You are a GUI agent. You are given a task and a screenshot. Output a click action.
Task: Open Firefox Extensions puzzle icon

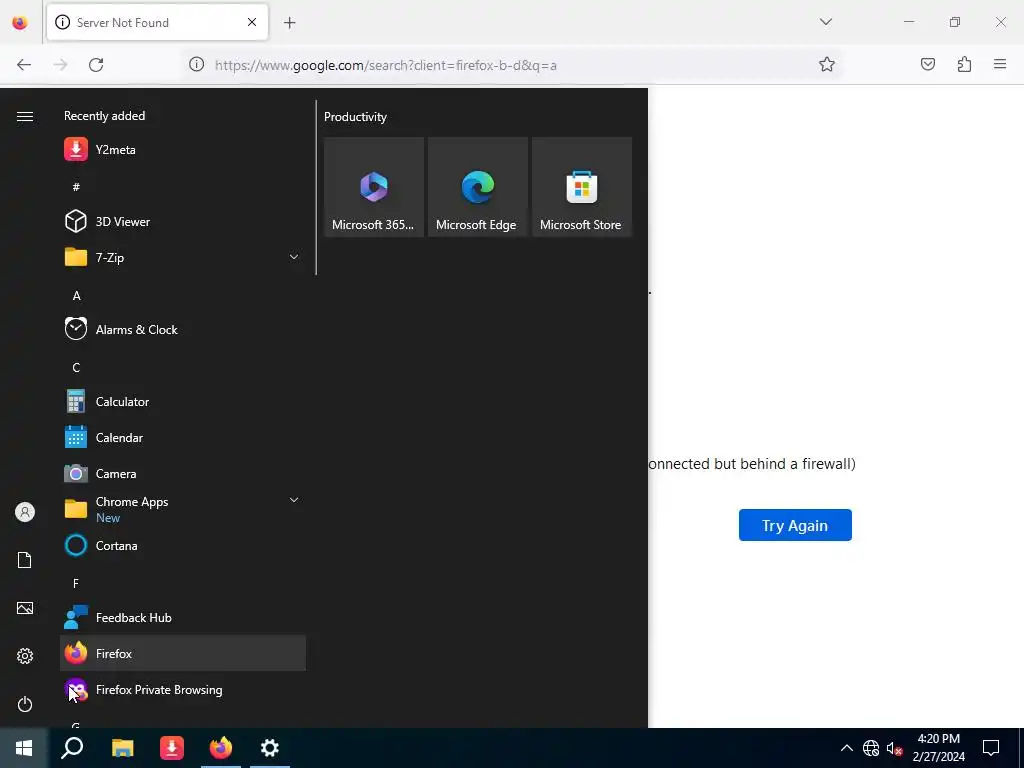(964, 64)
